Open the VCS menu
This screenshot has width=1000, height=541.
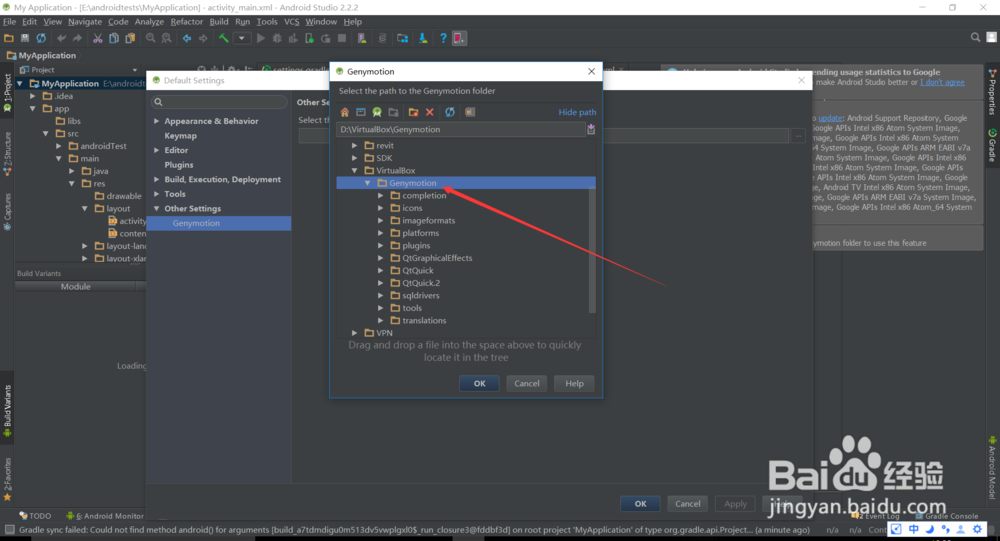click(291, 22)
